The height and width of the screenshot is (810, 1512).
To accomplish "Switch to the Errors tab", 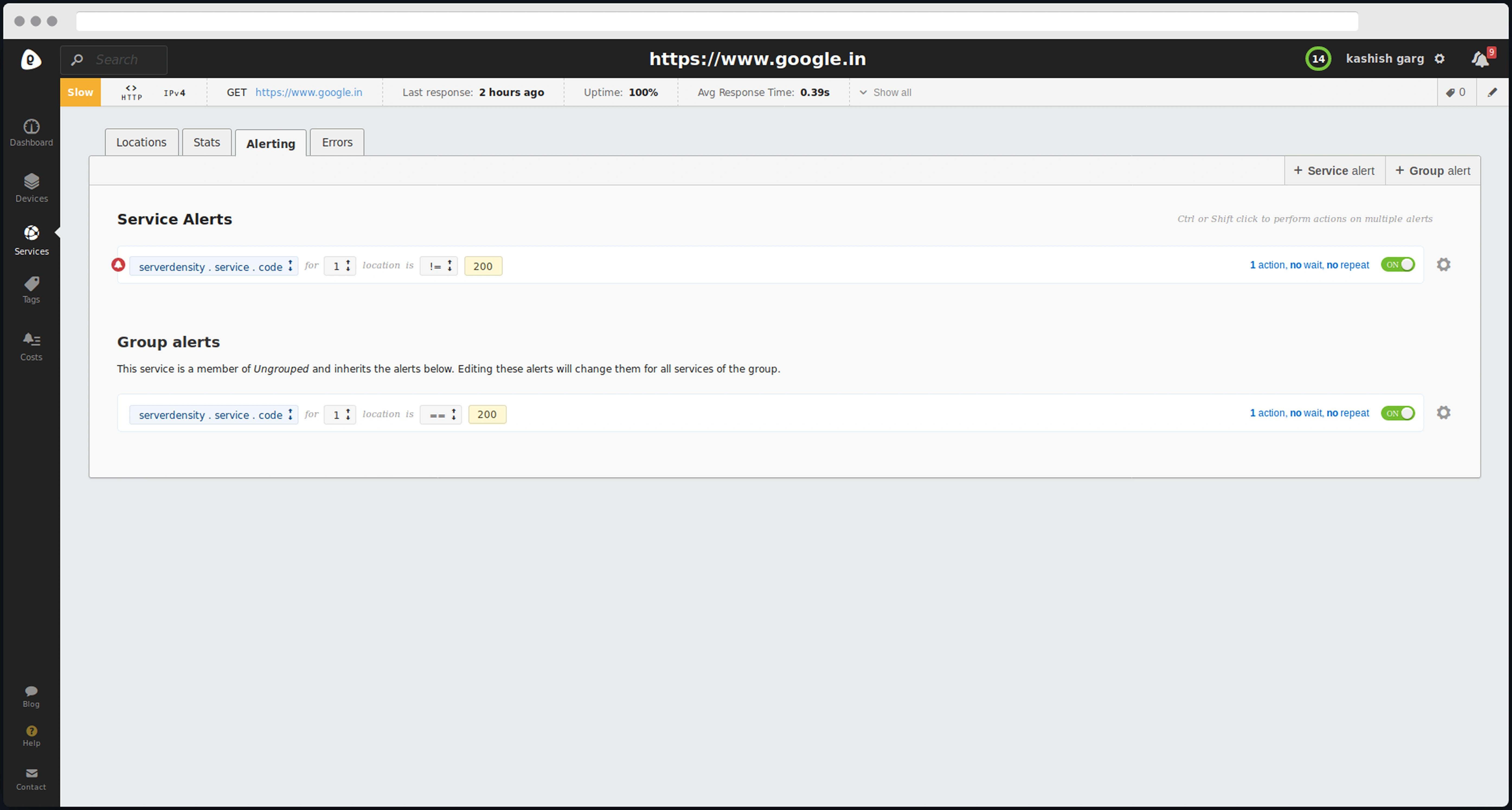I will (x=337, y=143).
